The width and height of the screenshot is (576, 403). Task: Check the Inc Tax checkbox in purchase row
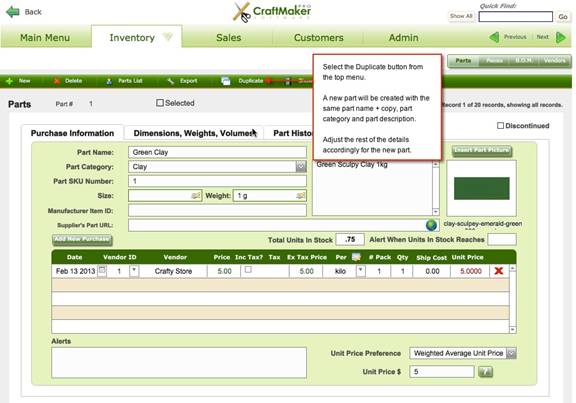pyautogui.click(x=248, y=270)
